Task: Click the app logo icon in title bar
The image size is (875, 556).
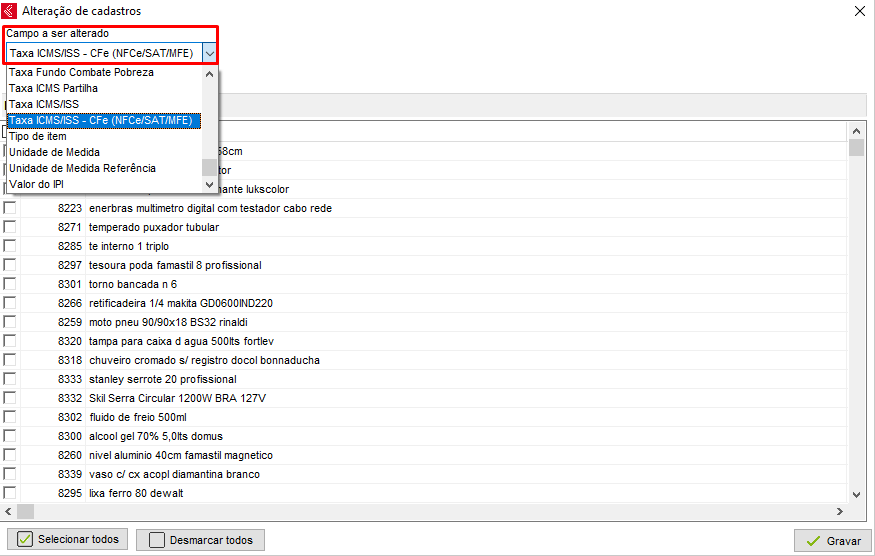Action: [x=11, y=11]
